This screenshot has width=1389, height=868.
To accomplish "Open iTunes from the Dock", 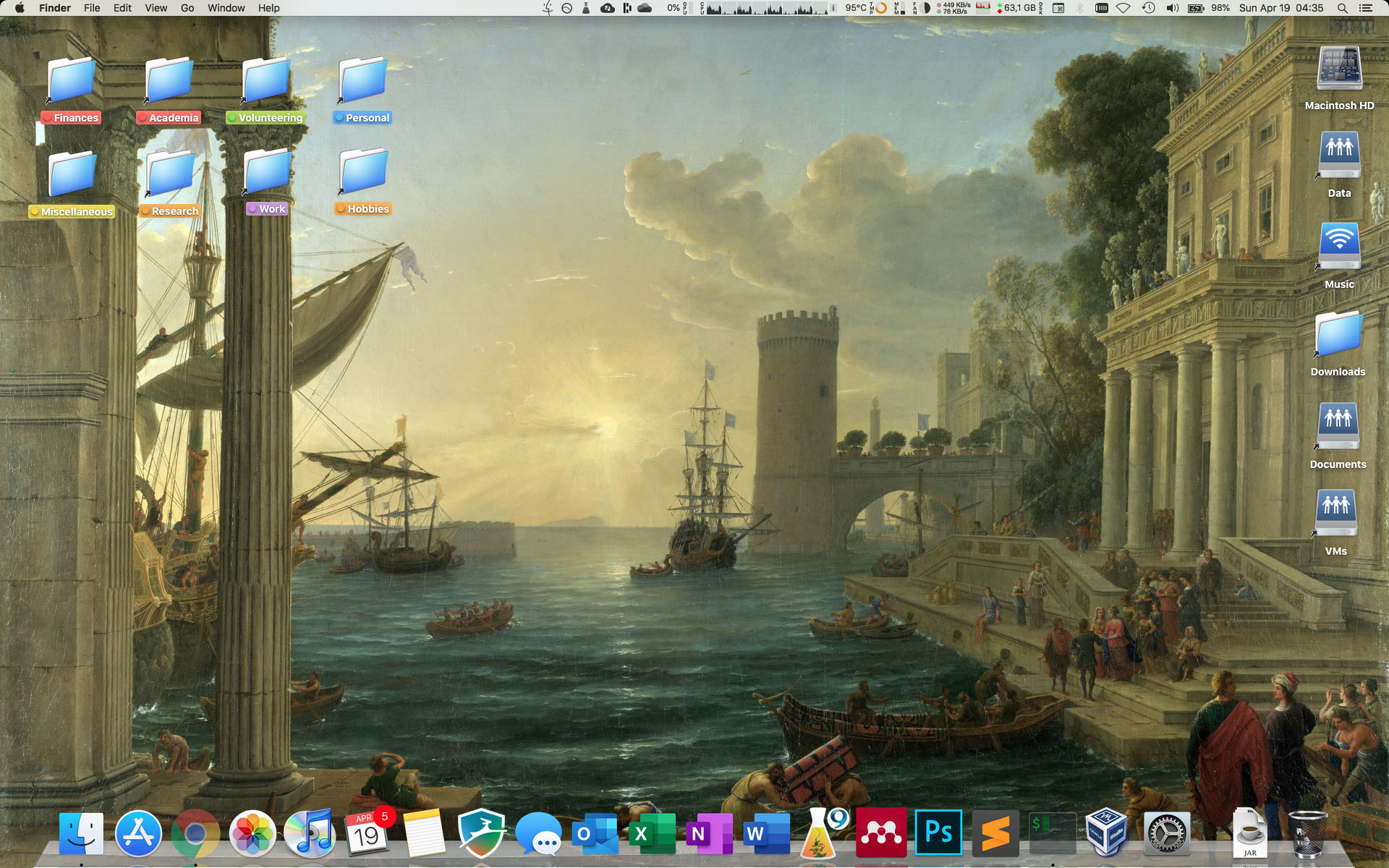I will point(310,833).
